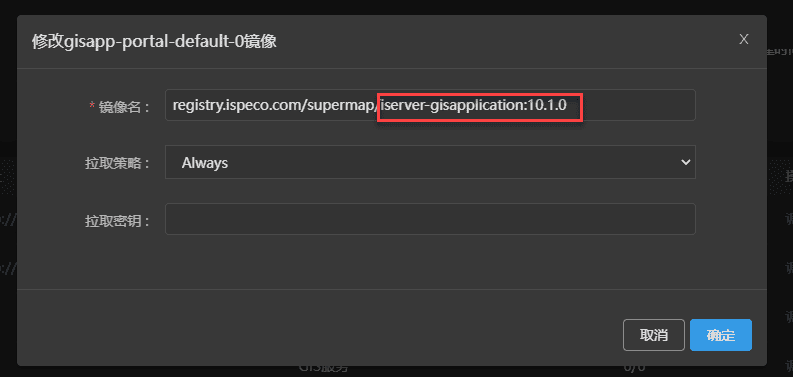
Task: Click into the 镜像名 image name field
Action: [x=430, y=105]
